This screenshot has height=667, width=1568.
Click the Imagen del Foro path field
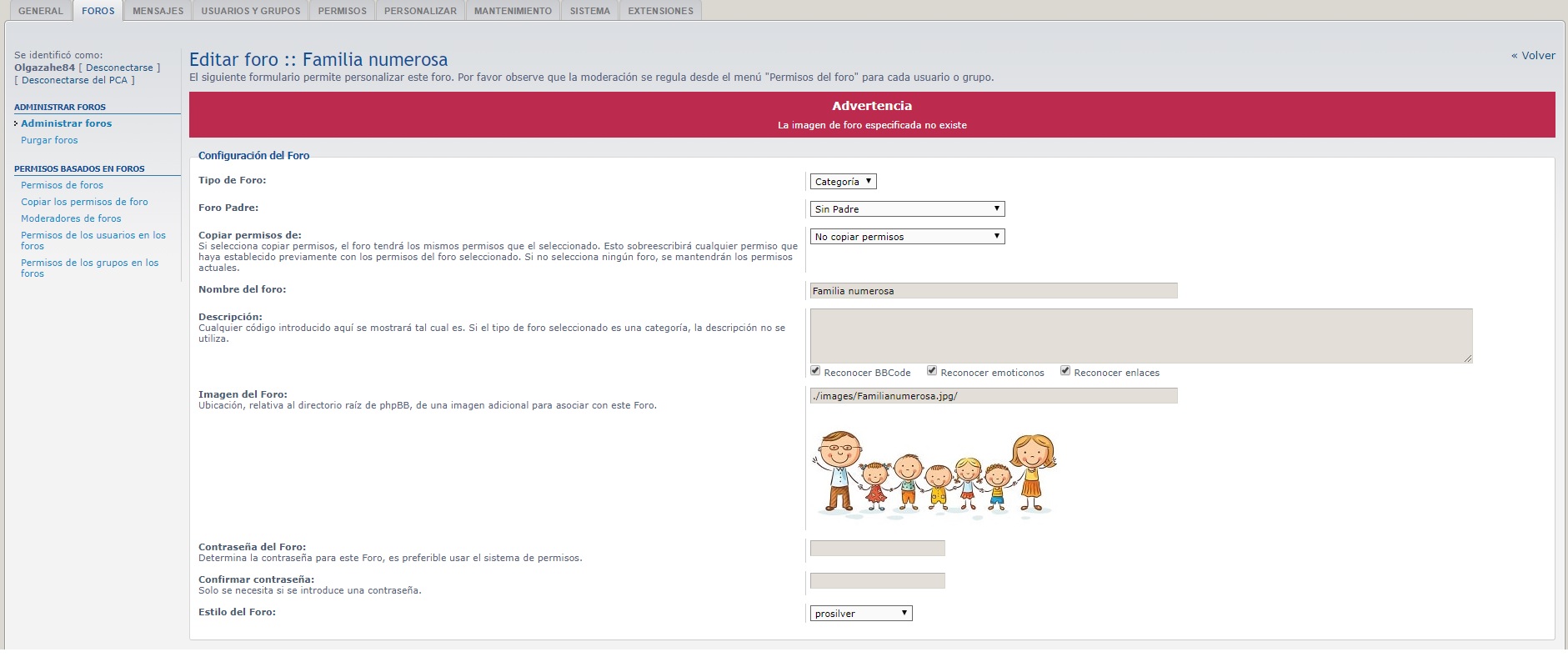[x=993, y=396]
